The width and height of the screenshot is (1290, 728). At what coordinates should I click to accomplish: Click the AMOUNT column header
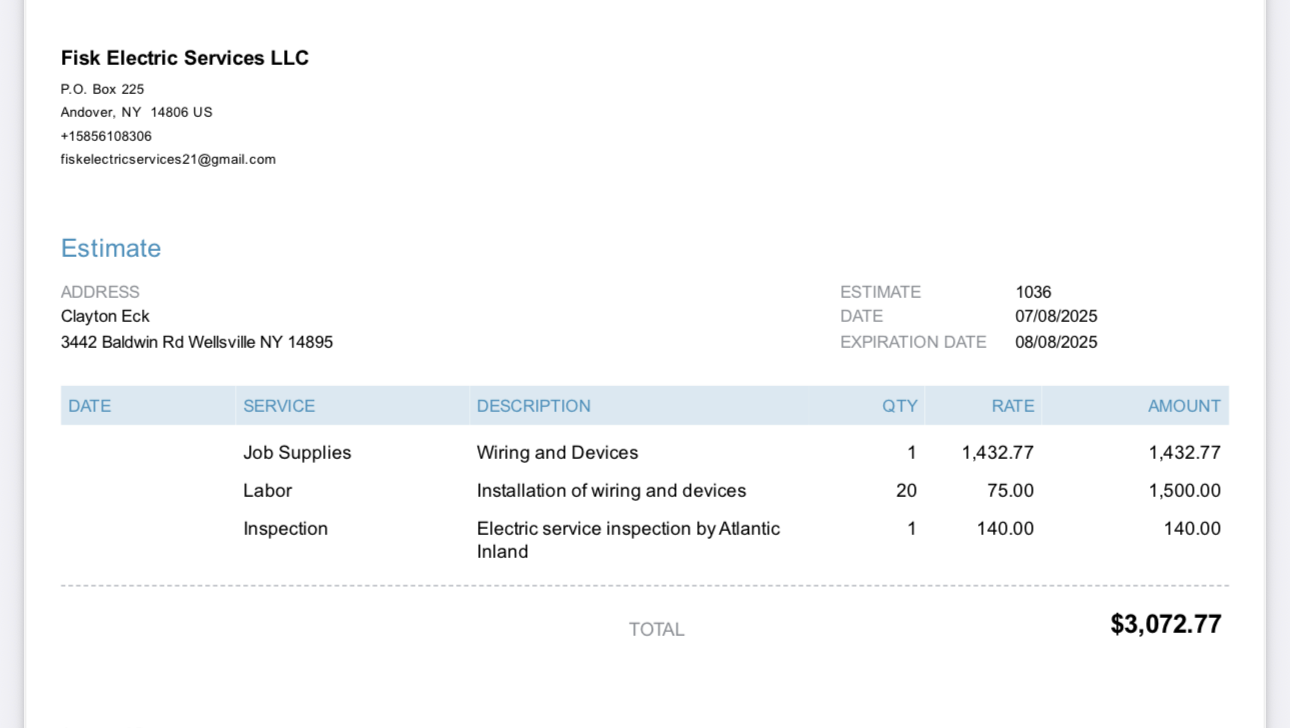click(x=1184, y=406)
